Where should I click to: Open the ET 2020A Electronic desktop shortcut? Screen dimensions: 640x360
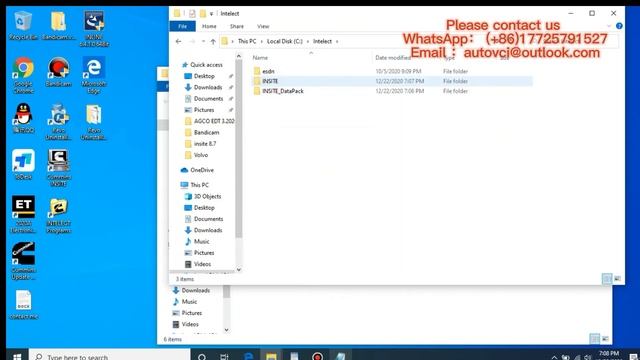pos(23,214)
